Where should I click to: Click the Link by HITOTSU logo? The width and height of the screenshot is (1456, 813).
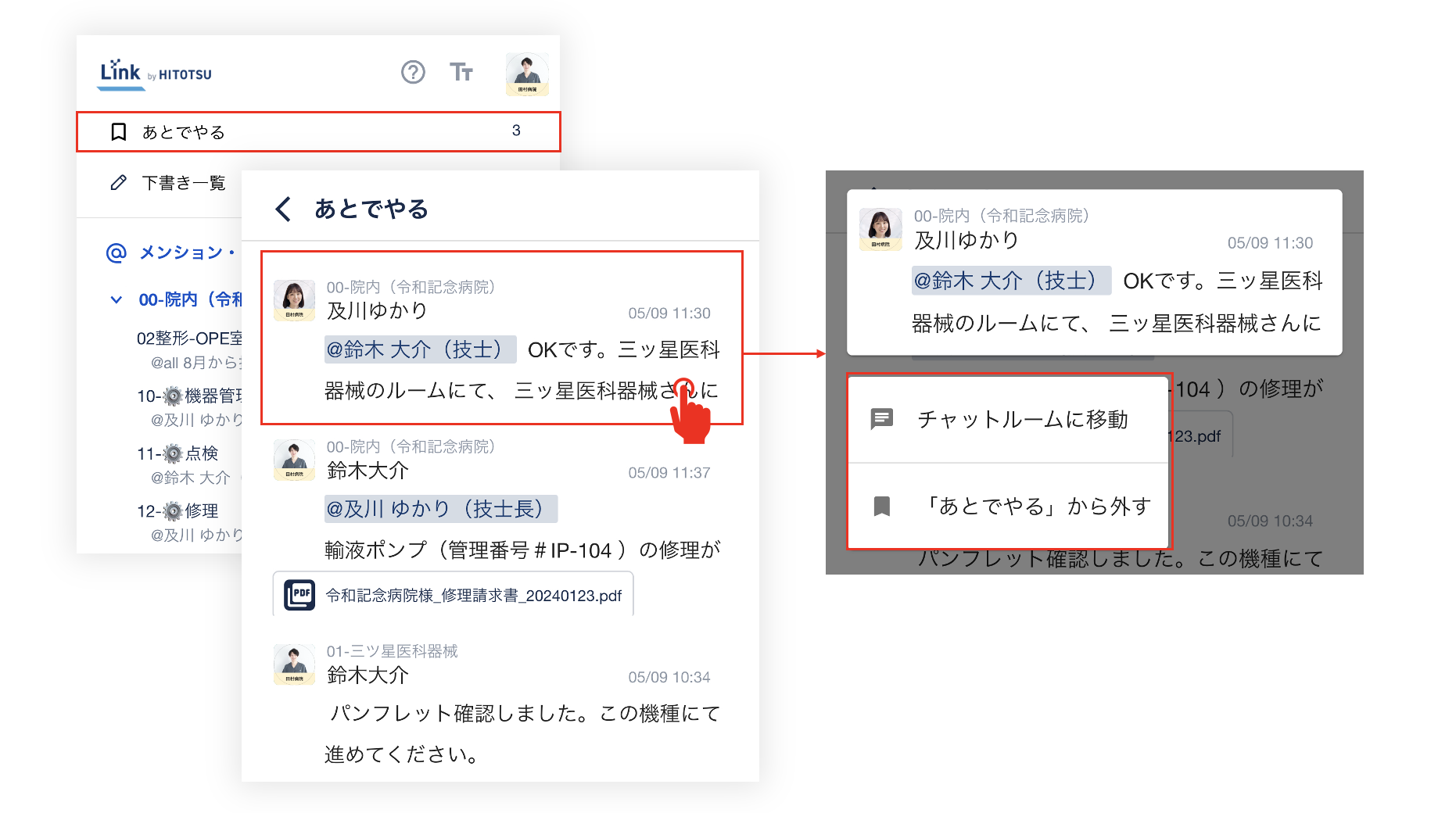(156, 73)
